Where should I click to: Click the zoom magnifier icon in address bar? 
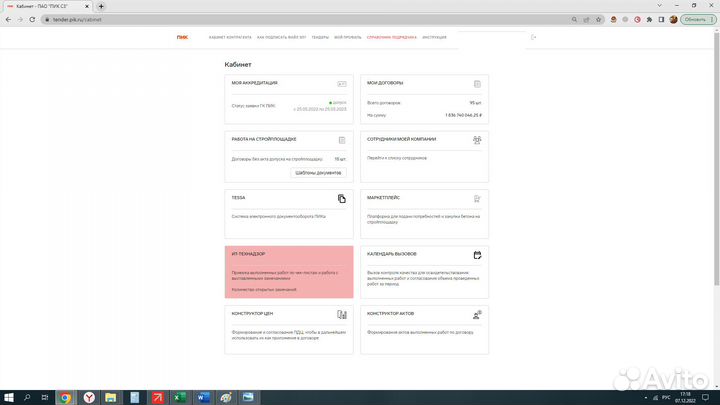pyautogui.click(x=574, y=20)
